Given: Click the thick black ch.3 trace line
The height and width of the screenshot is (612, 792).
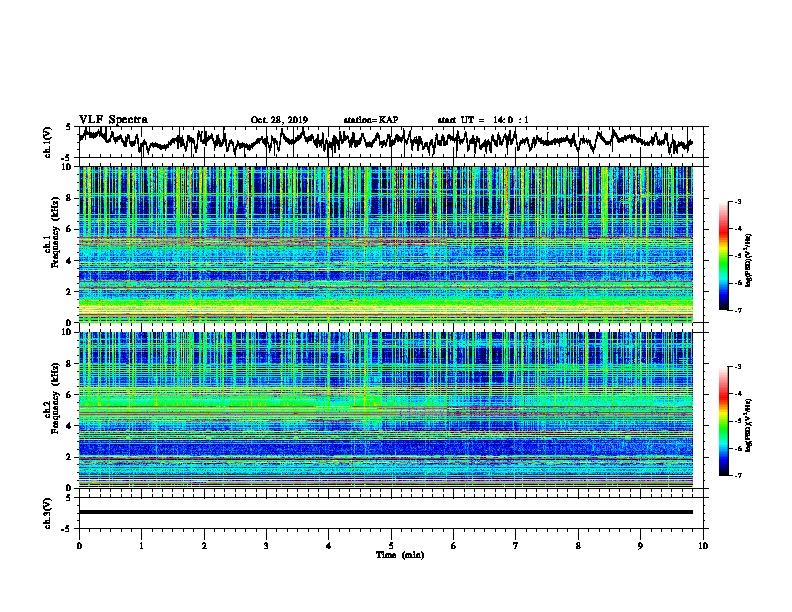Looking at the screenshot, I should pos(386,512).
